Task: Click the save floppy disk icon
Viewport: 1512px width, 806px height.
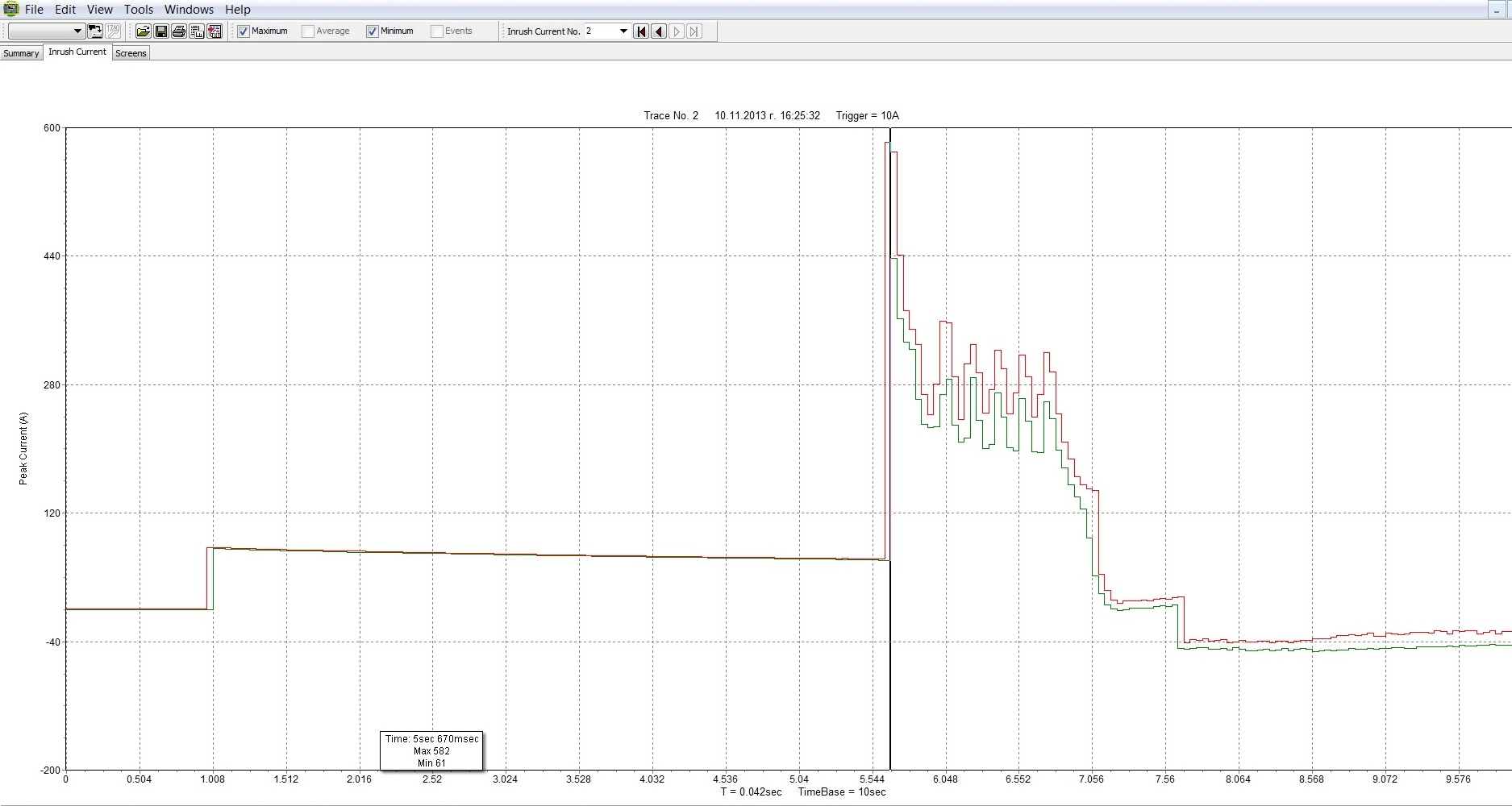Action: coord(160,31)
